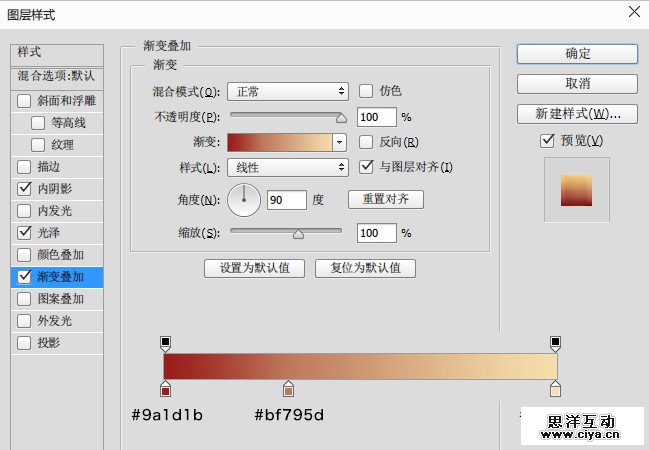Select the 投影 style entry
The height and width of the screenshot is (450, 649).
click(x=49, y=343)
